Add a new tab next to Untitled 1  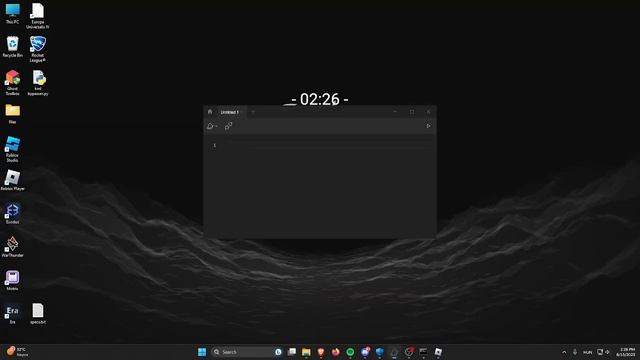(x=253, y=112)
